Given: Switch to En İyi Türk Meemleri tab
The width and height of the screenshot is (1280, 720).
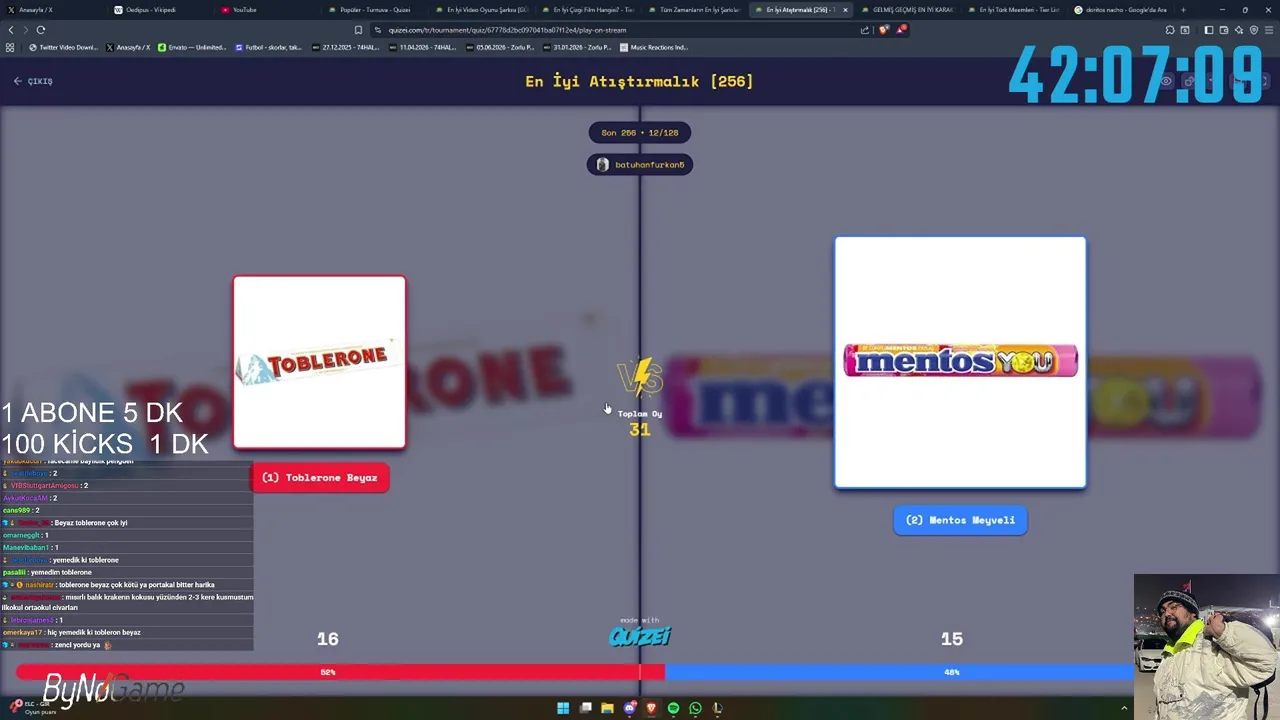Looking at the screenshot, I should [x=1014, y=10].
